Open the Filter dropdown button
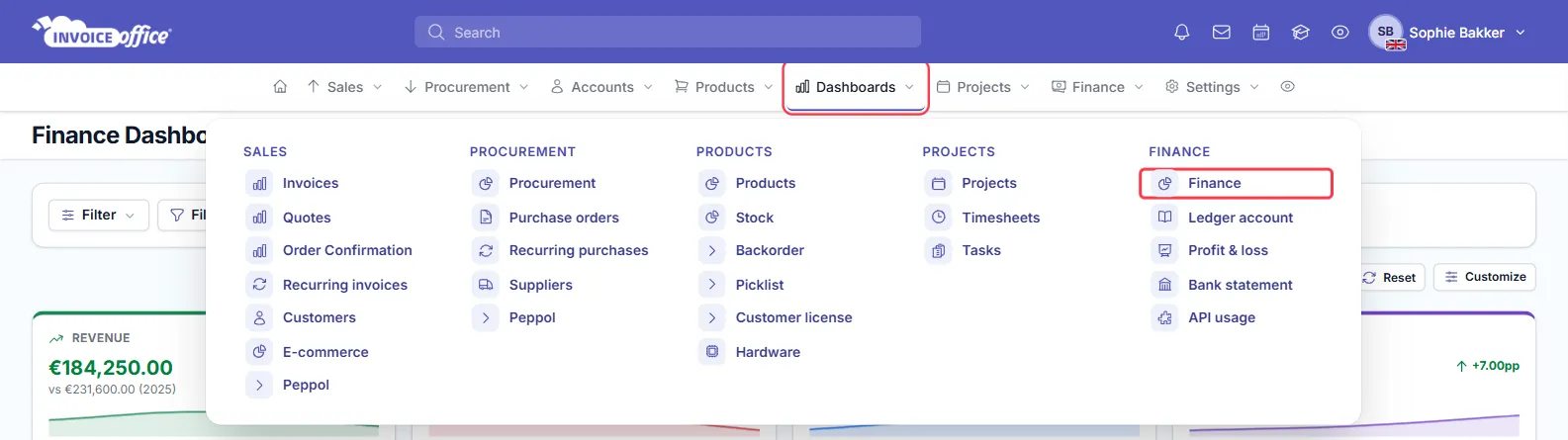1568x440 pixels. pyautogui.click(x=99, y=215)
